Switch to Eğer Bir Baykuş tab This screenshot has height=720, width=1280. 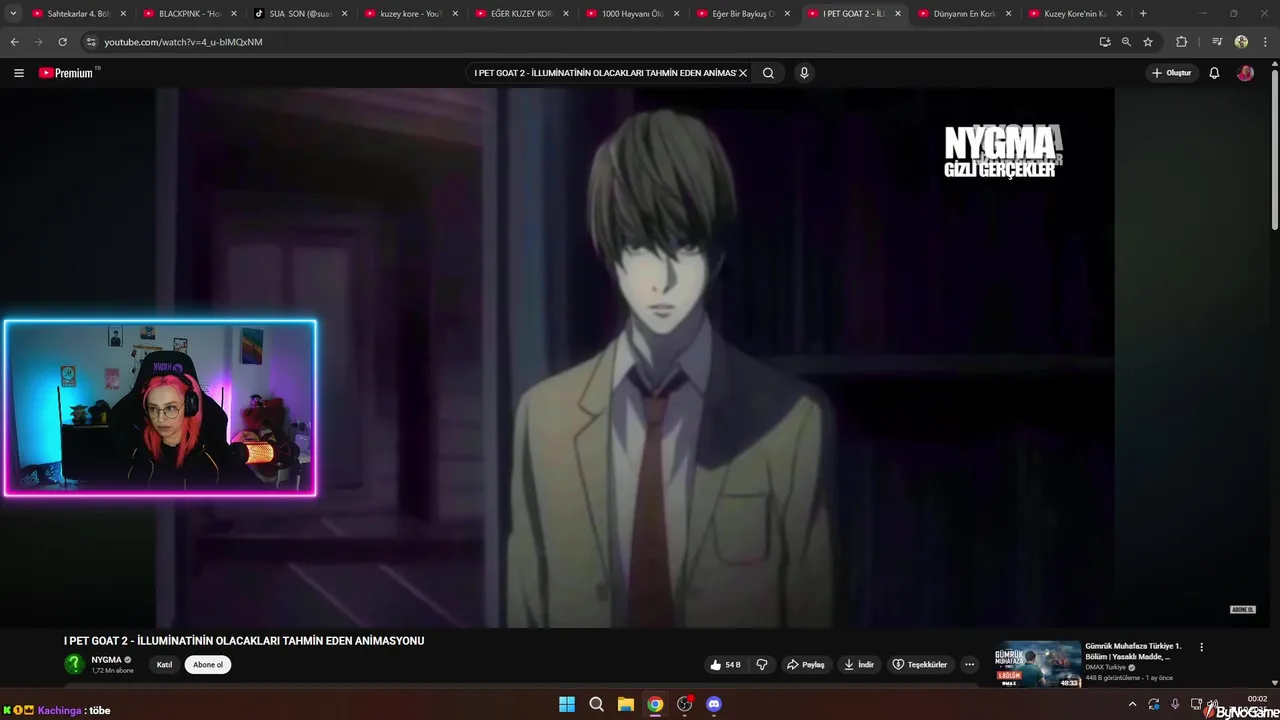point(743,14)
